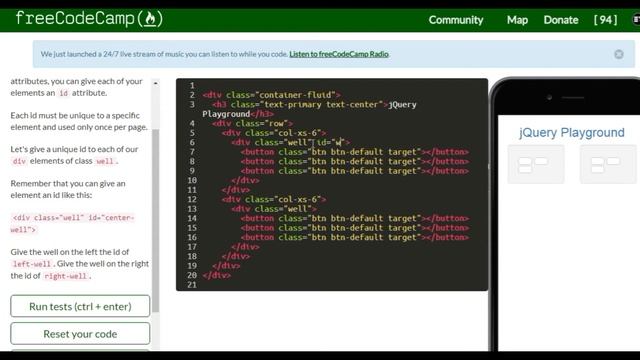Click the well div on line 13

pyautogui.click(x=274, y=209)
